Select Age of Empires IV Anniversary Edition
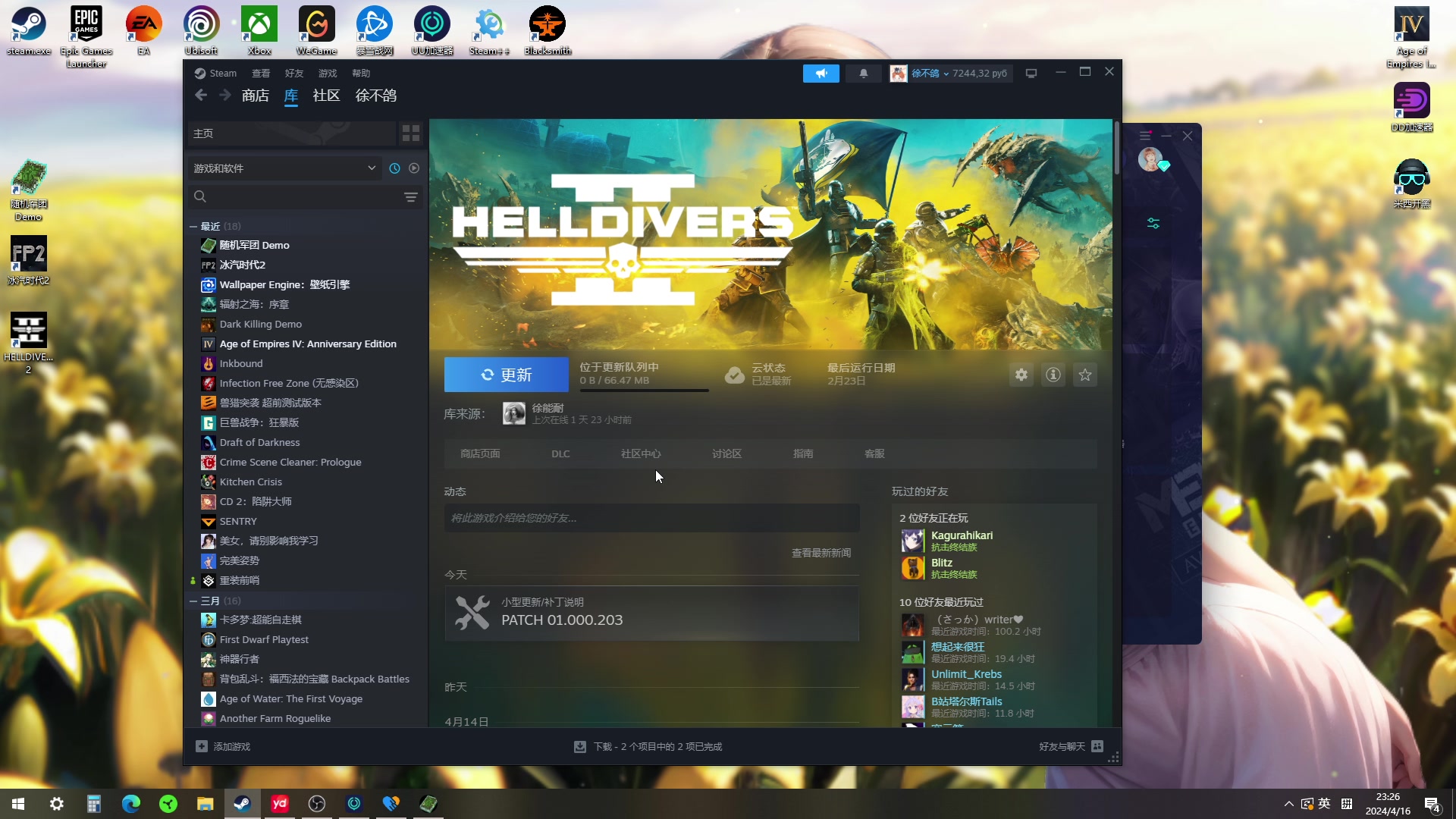This screenshot has width=1456, height=819. point(308,344)
